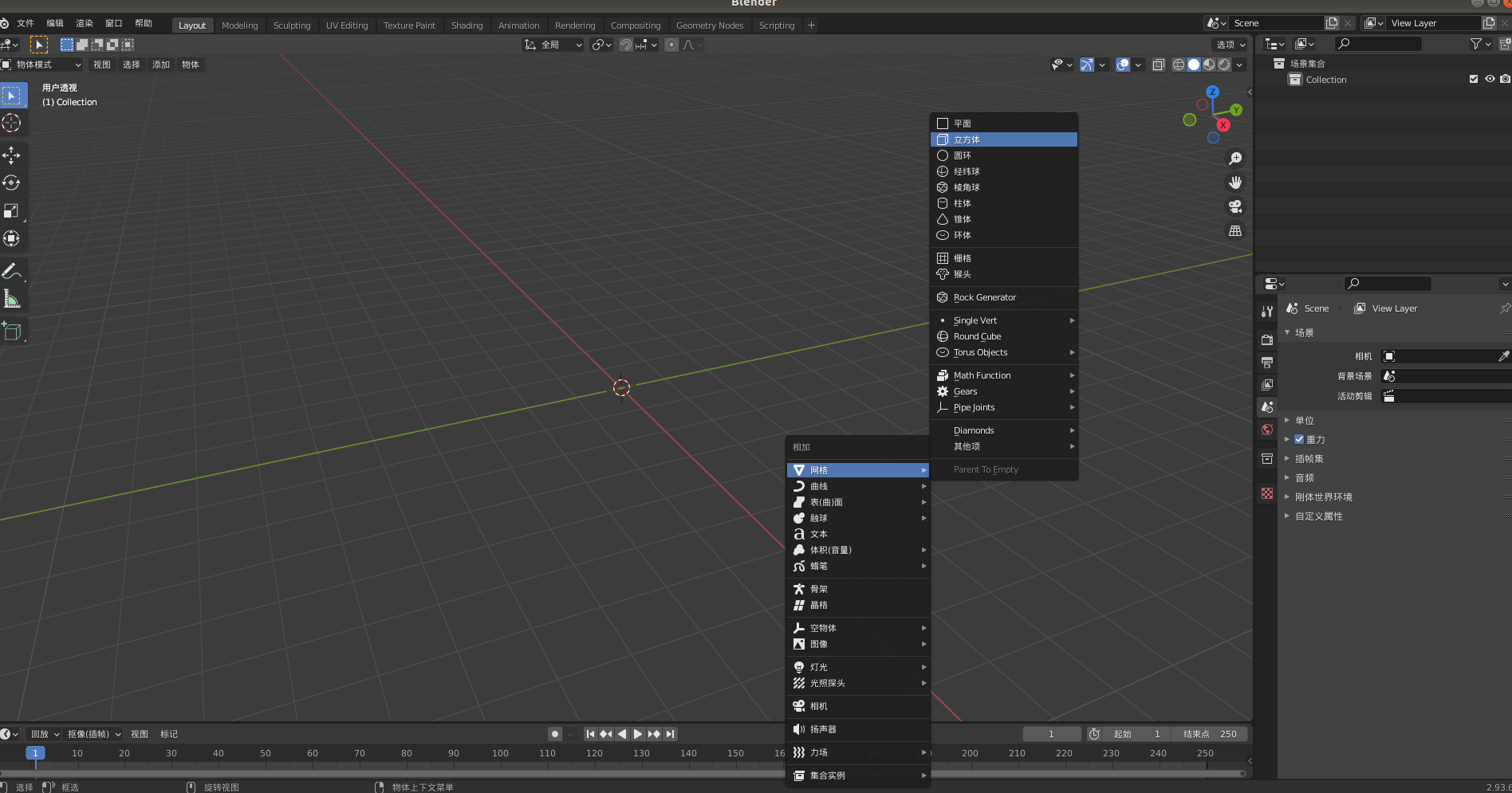Image resolution: width=1512 pixels, height=793 pixels.
Task: Toggle the 重力 gravity checkbox
Action: pyautogui.click(x=1299, y=439)
